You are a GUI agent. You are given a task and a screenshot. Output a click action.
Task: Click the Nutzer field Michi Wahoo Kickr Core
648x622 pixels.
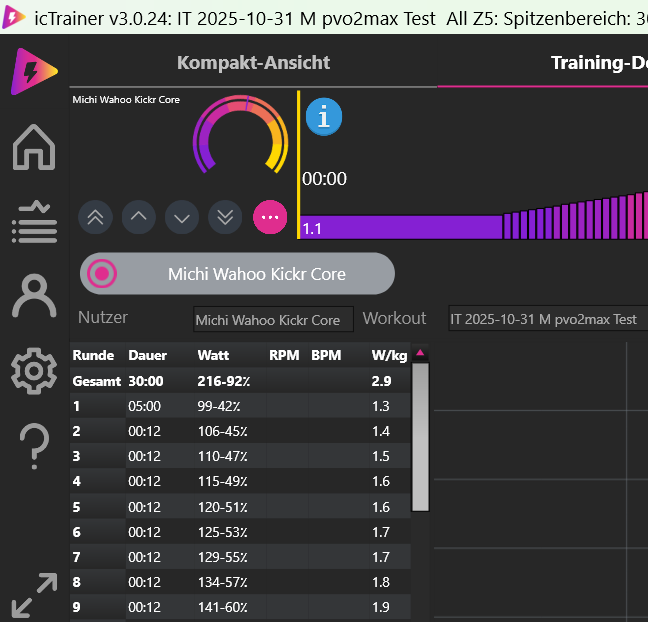coord(273,320)
